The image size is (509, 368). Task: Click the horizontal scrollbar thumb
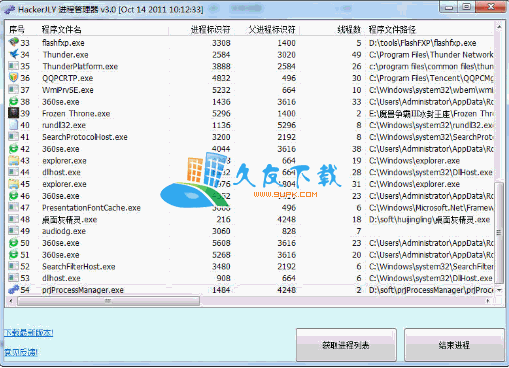pos(109,301)
